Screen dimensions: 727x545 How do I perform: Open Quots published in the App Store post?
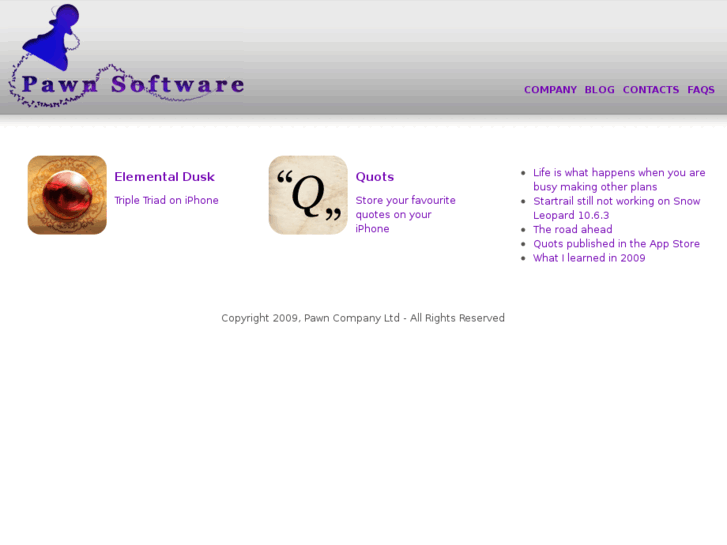point(616,244)
